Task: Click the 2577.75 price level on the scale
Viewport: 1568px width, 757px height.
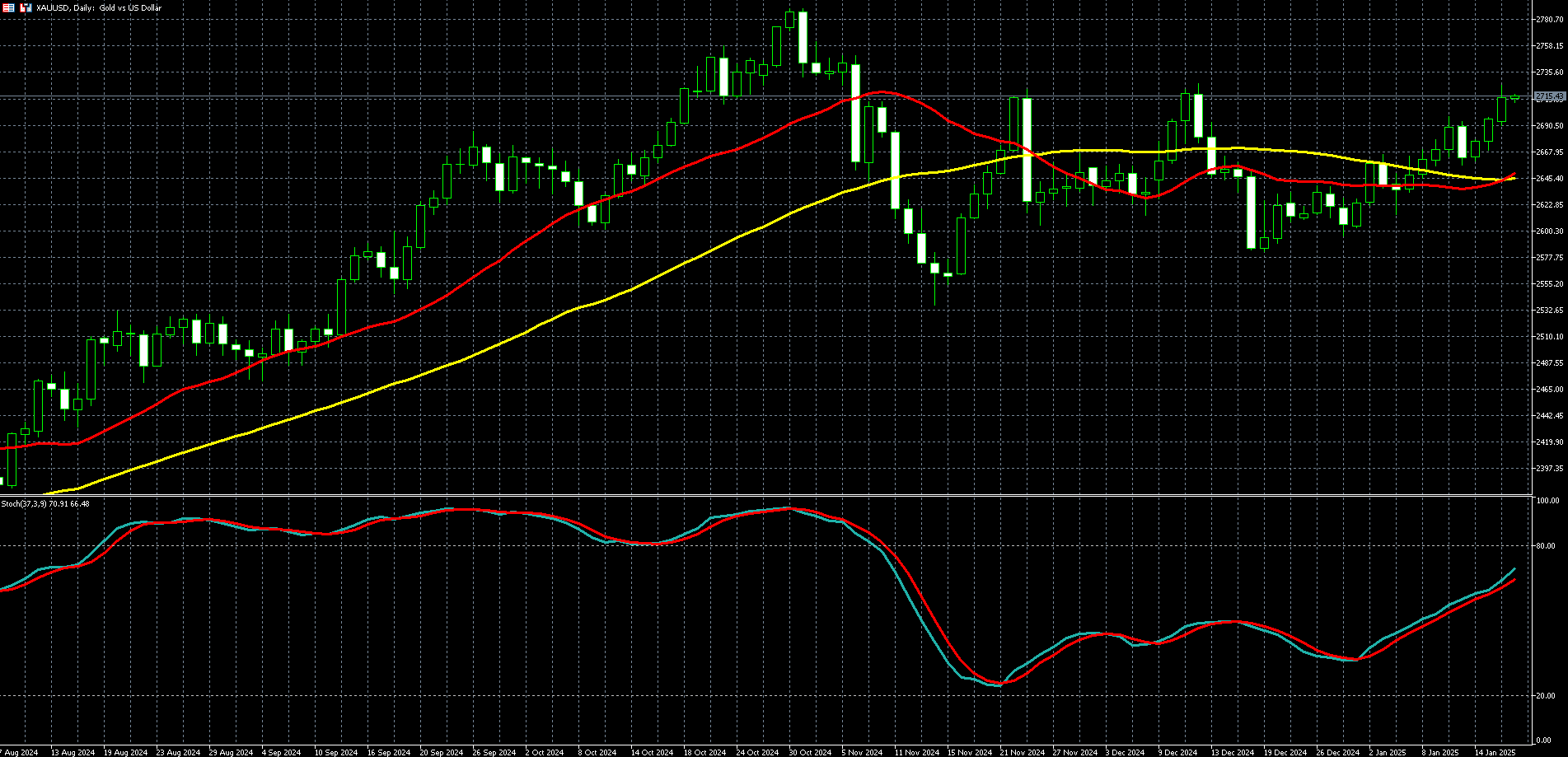Action: click(1550, 257)
